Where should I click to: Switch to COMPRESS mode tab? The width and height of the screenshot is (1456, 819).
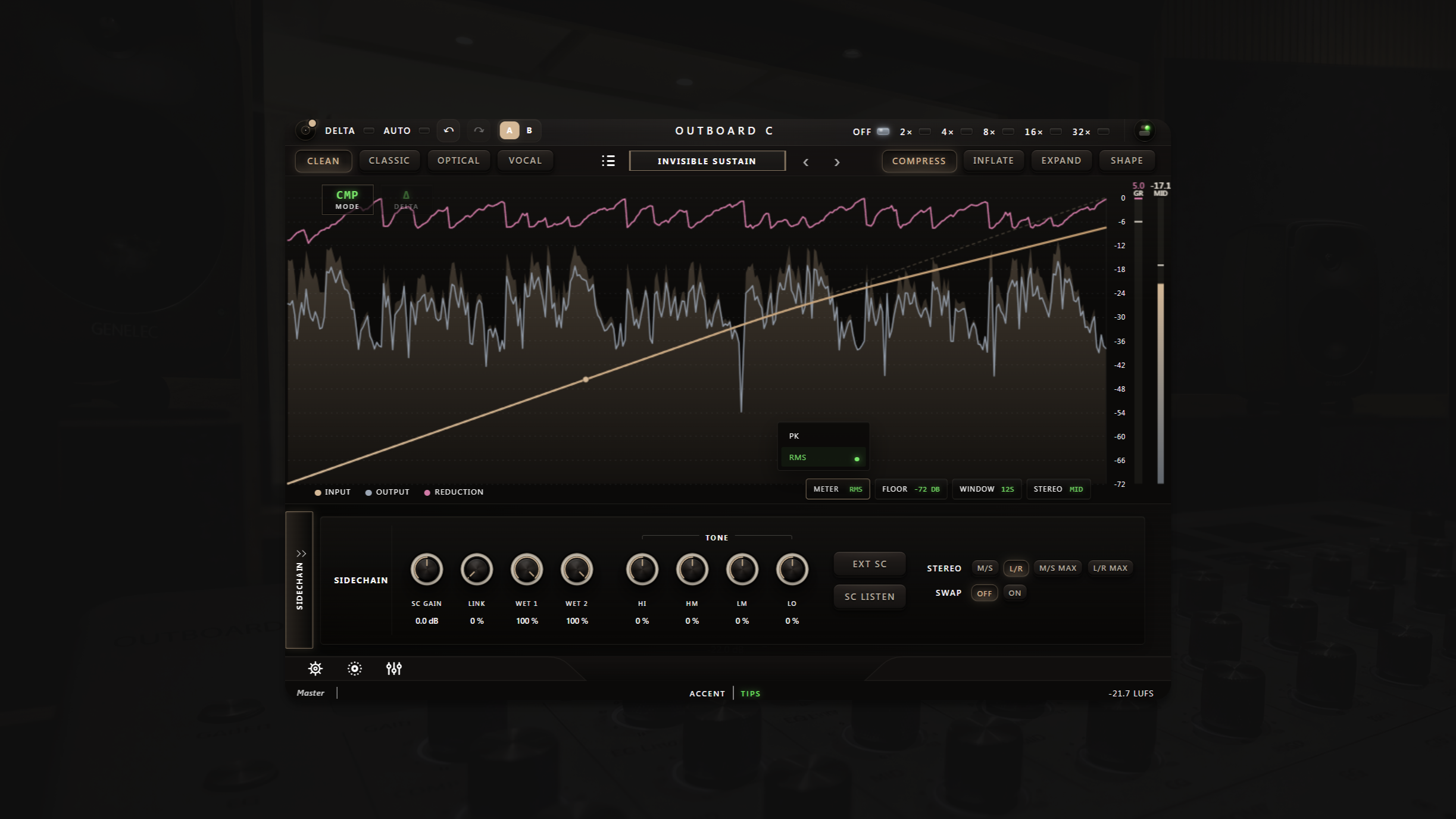(919, 161)
